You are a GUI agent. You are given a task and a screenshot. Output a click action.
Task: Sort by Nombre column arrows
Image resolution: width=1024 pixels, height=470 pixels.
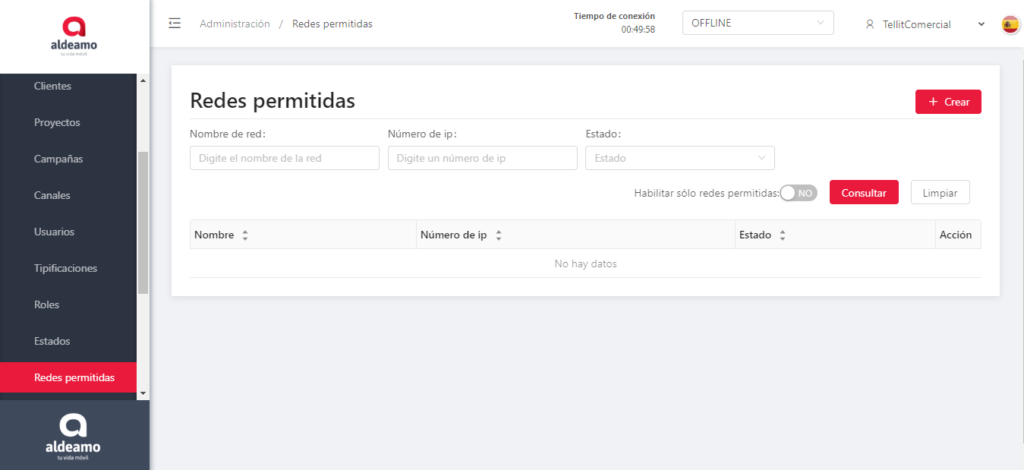(x=245, y=235)
